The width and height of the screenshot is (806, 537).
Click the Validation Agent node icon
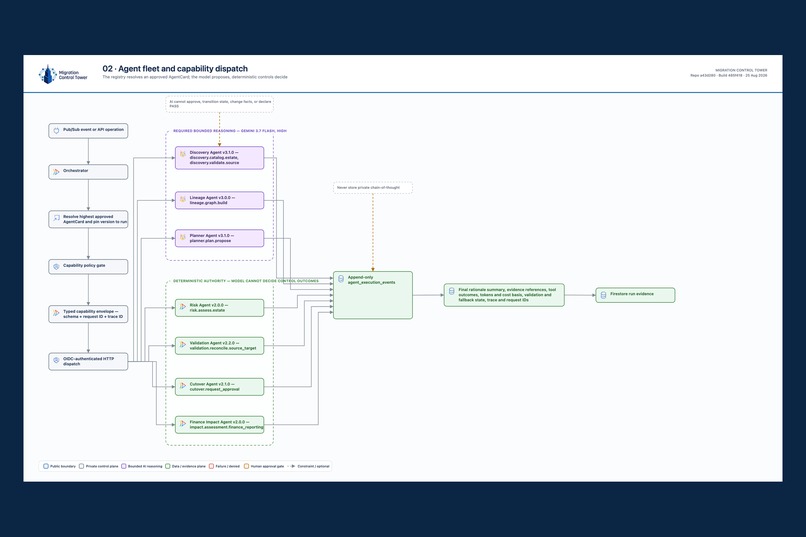[x=182, y=344]
